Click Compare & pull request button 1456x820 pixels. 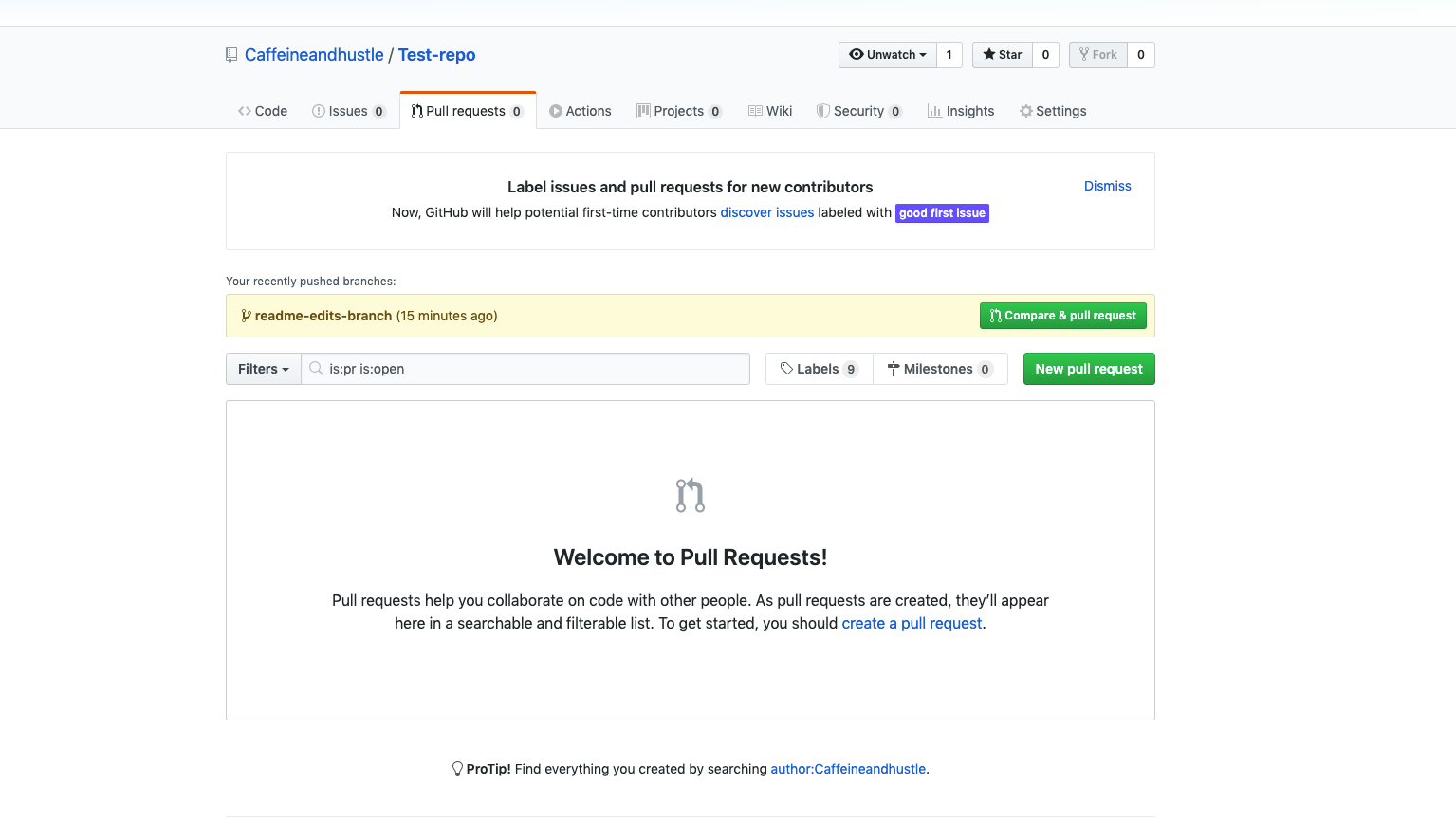coord(1063,316)
